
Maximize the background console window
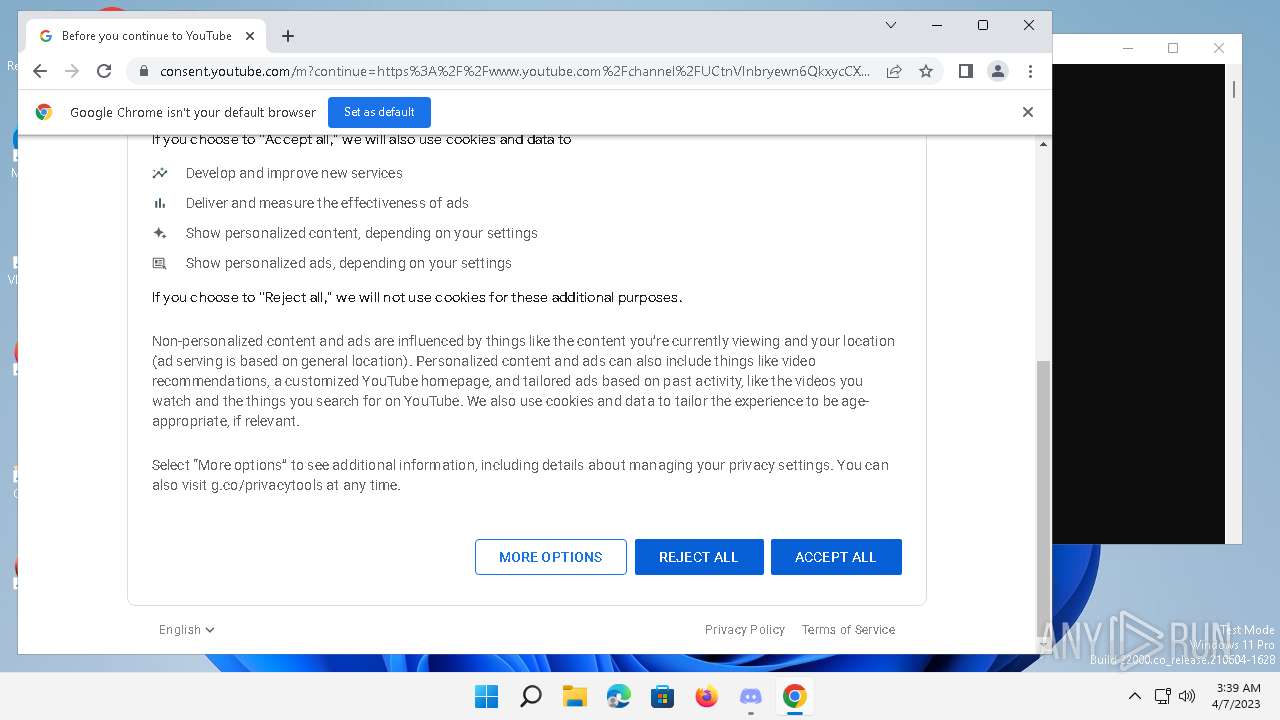point(1173,48)
